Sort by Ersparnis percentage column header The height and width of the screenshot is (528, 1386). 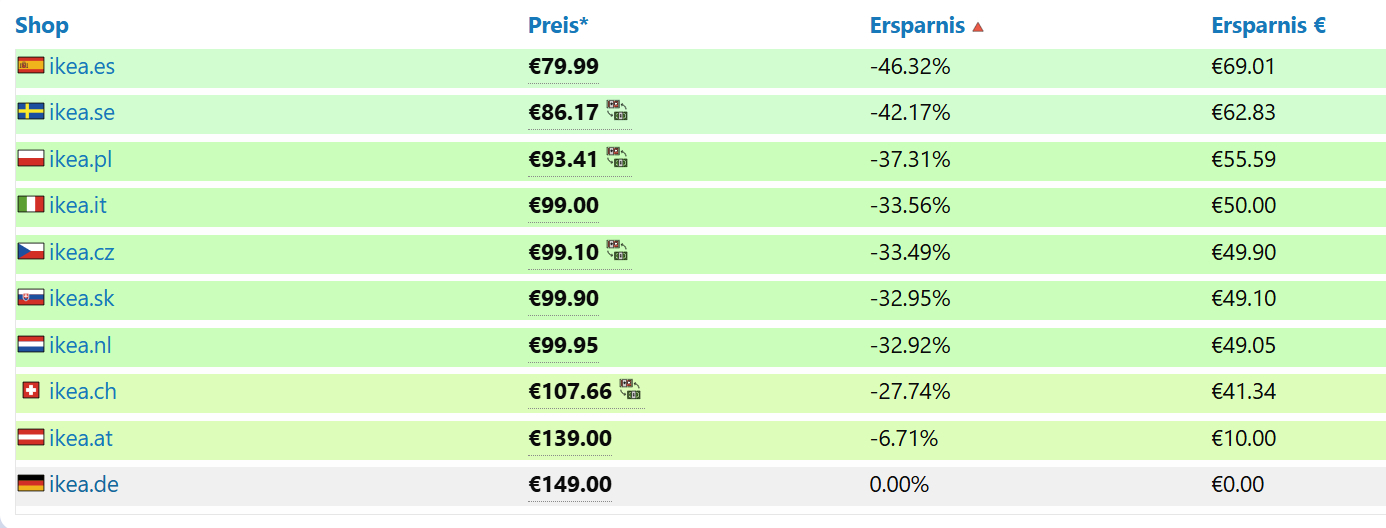pos(917,26)
